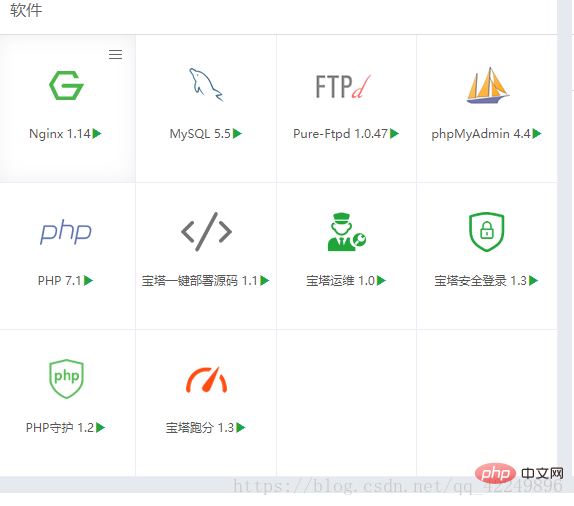The width and height of the screenshot is (574, 506).
Task: Click the 宝塔跑分 orange speedometer icon
Action: 206,380
